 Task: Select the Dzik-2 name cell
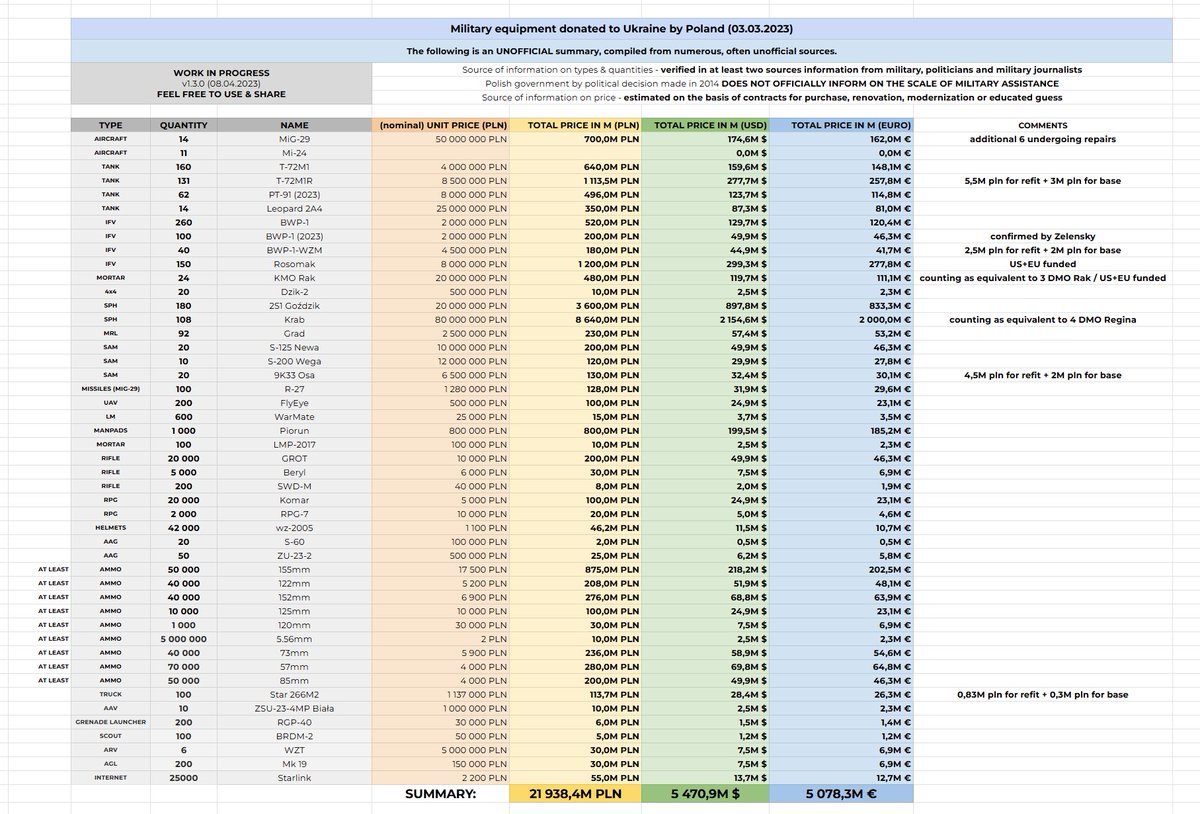(294, 292)
